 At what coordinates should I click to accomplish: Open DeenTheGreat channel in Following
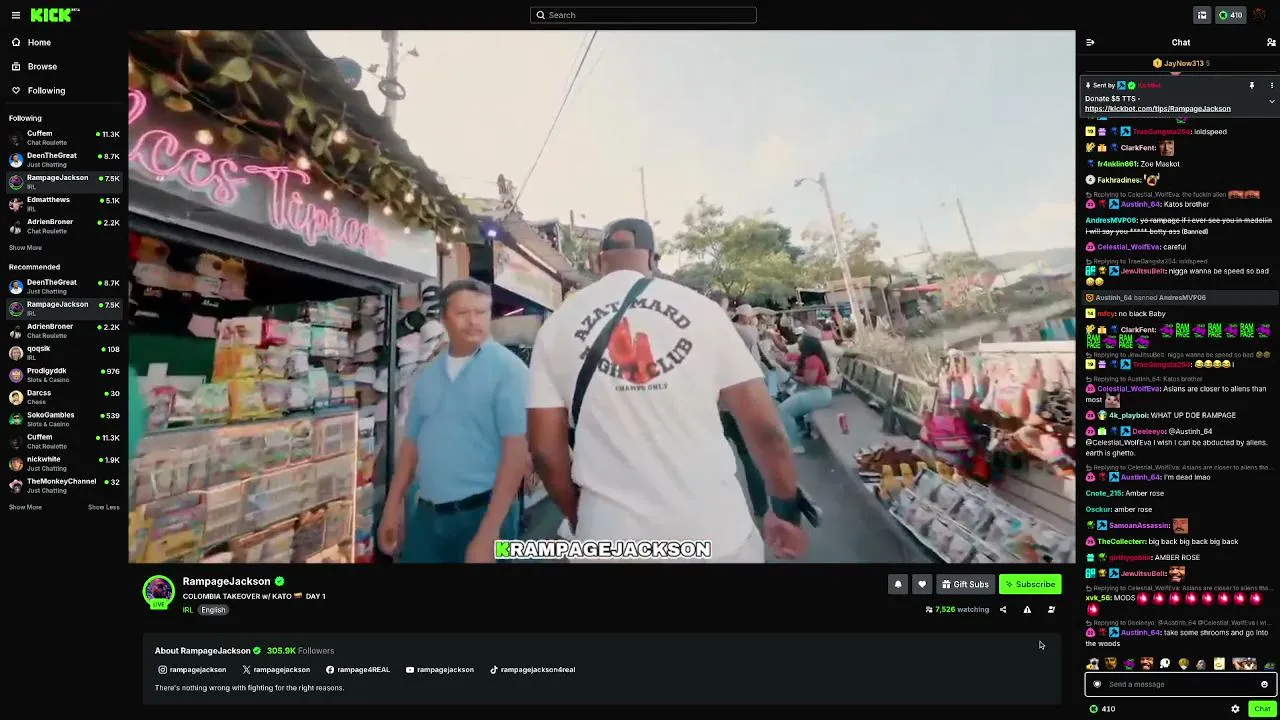(64, 160)
